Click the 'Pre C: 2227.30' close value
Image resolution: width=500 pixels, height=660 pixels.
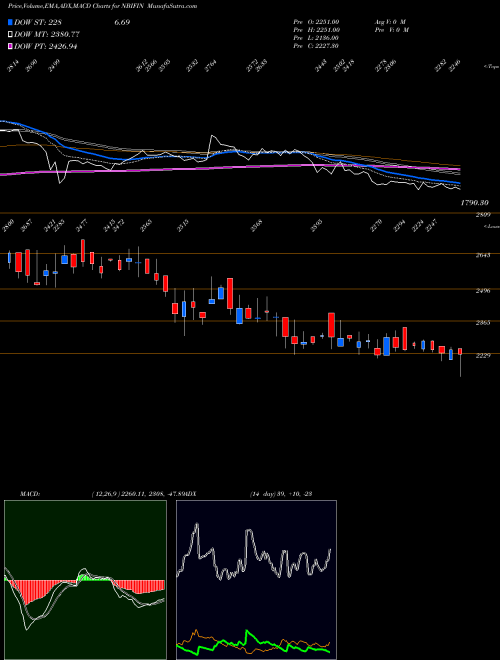(x=316, y=46)
